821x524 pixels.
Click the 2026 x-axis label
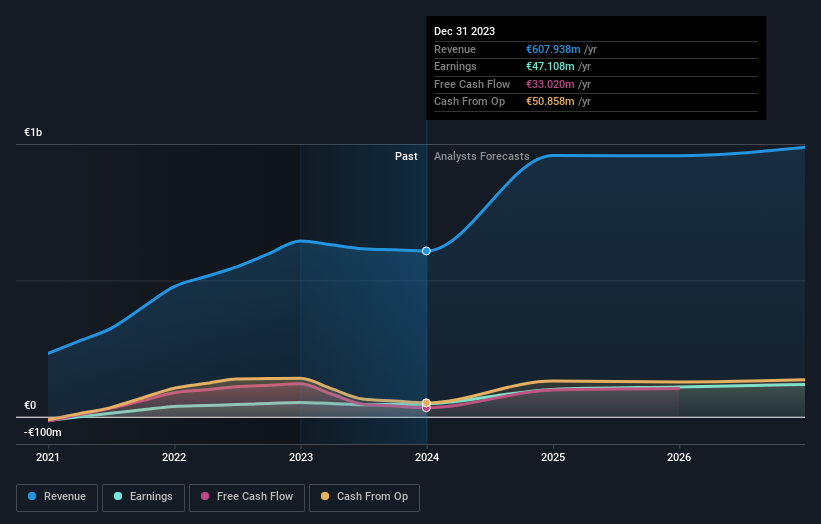(679, 457)
